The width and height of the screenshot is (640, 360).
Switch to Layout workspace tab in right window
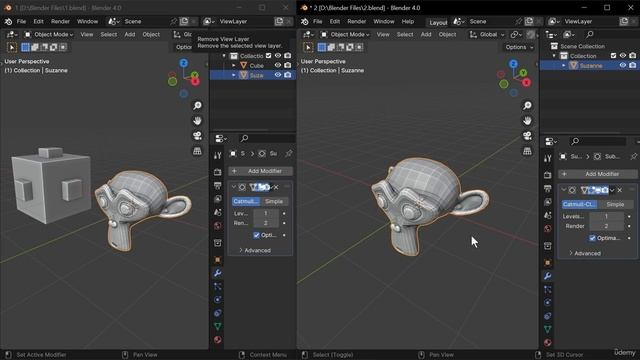pyautogui.click(x=438, y=22)
